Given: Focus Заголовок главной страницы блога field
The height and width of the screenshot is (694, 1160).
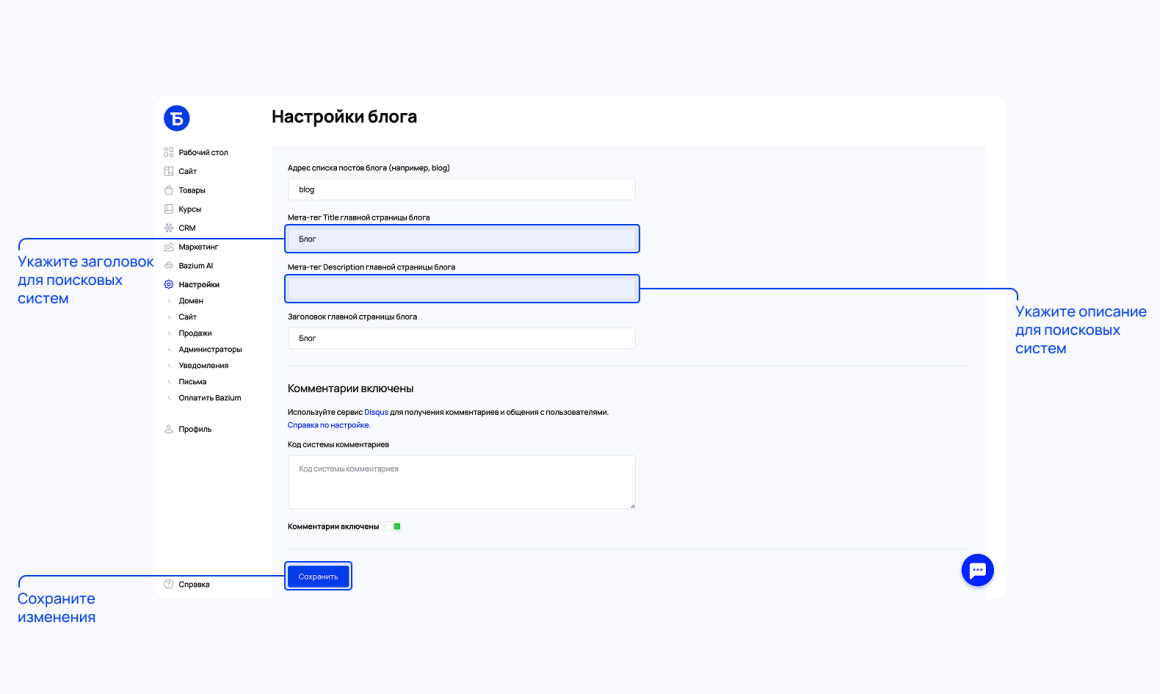Looking at the screenshot, I should (x=462, y=338).
